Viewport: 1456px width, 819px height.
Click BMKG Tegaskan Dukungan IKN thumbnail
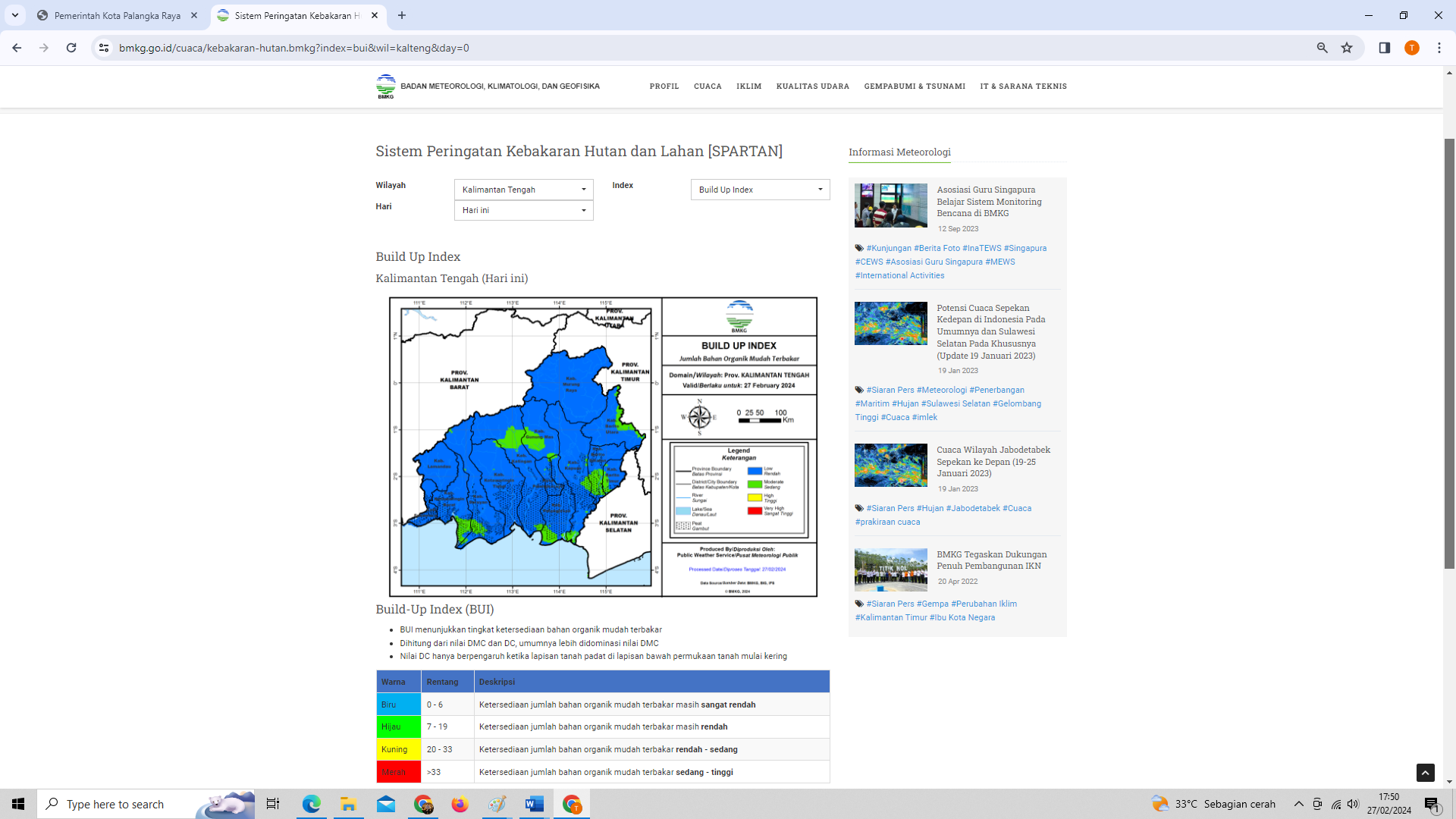(x=891, y=570)
